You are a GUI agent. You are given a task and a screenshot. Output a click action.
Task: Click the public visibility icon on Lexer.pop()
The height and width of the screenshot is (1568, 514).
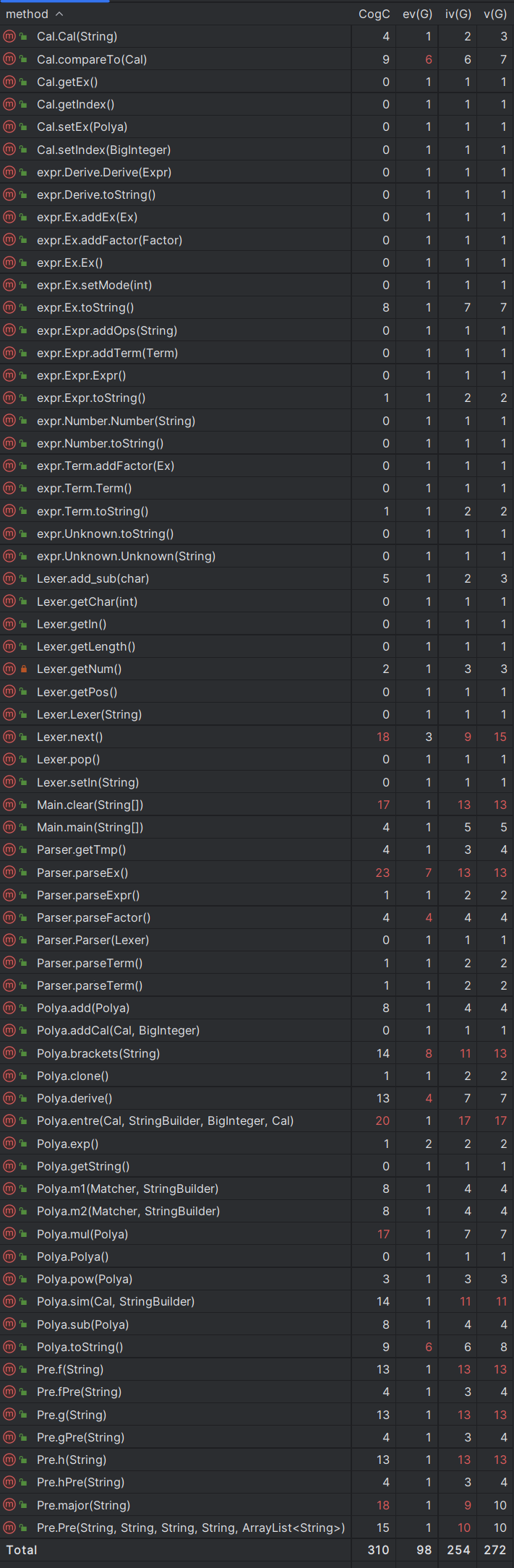pos(24,759)
